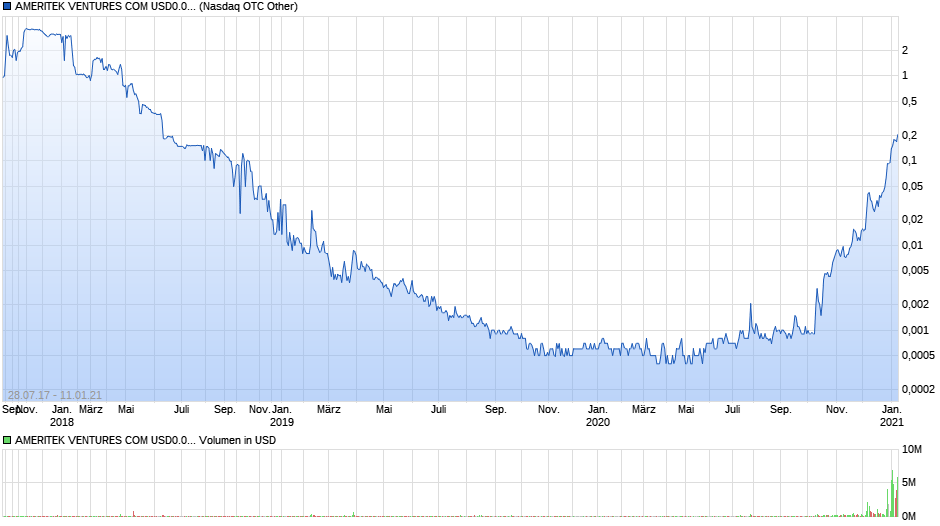Click the price axis label 0,02
Screen dimensions: 940x526
[x=912, y=220]
